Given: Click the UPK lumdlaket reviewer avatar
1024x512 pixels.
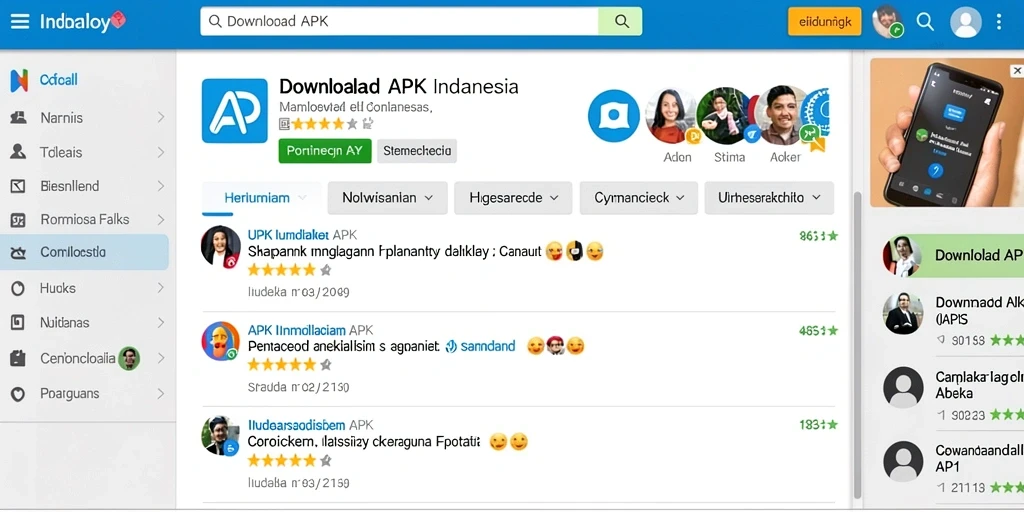Looking at the screenshot, I should [x=220, y=247].
